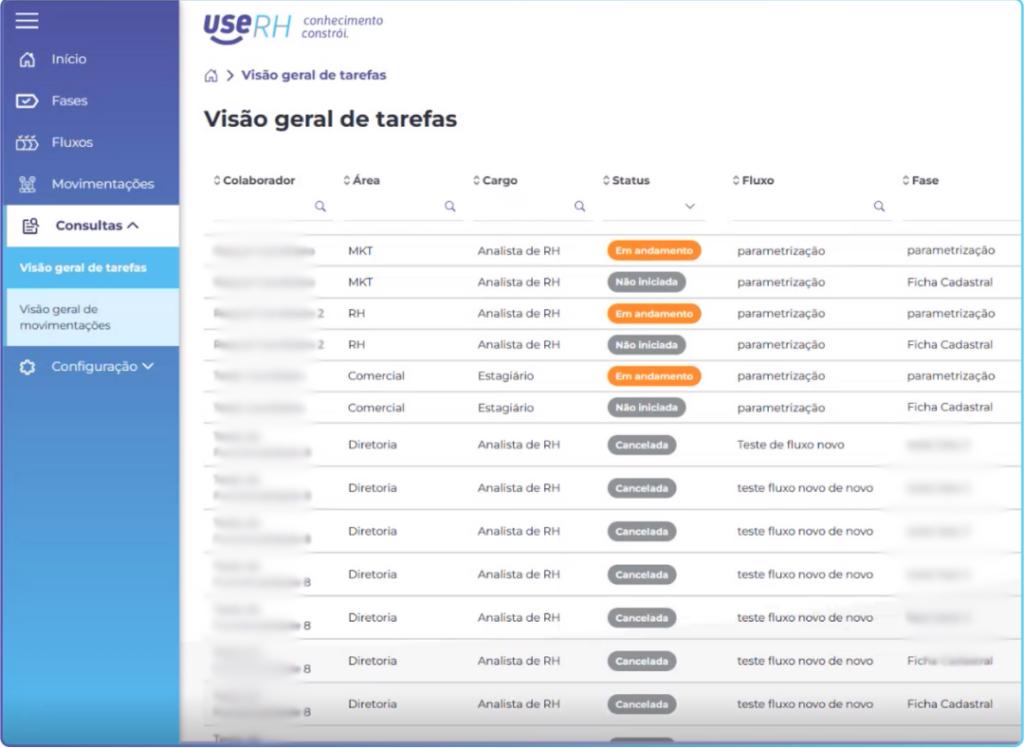Click the first MKT area cell
The height and width of the screenshot is (748, 1024).
pyautogui.click(x=360, y=251)
